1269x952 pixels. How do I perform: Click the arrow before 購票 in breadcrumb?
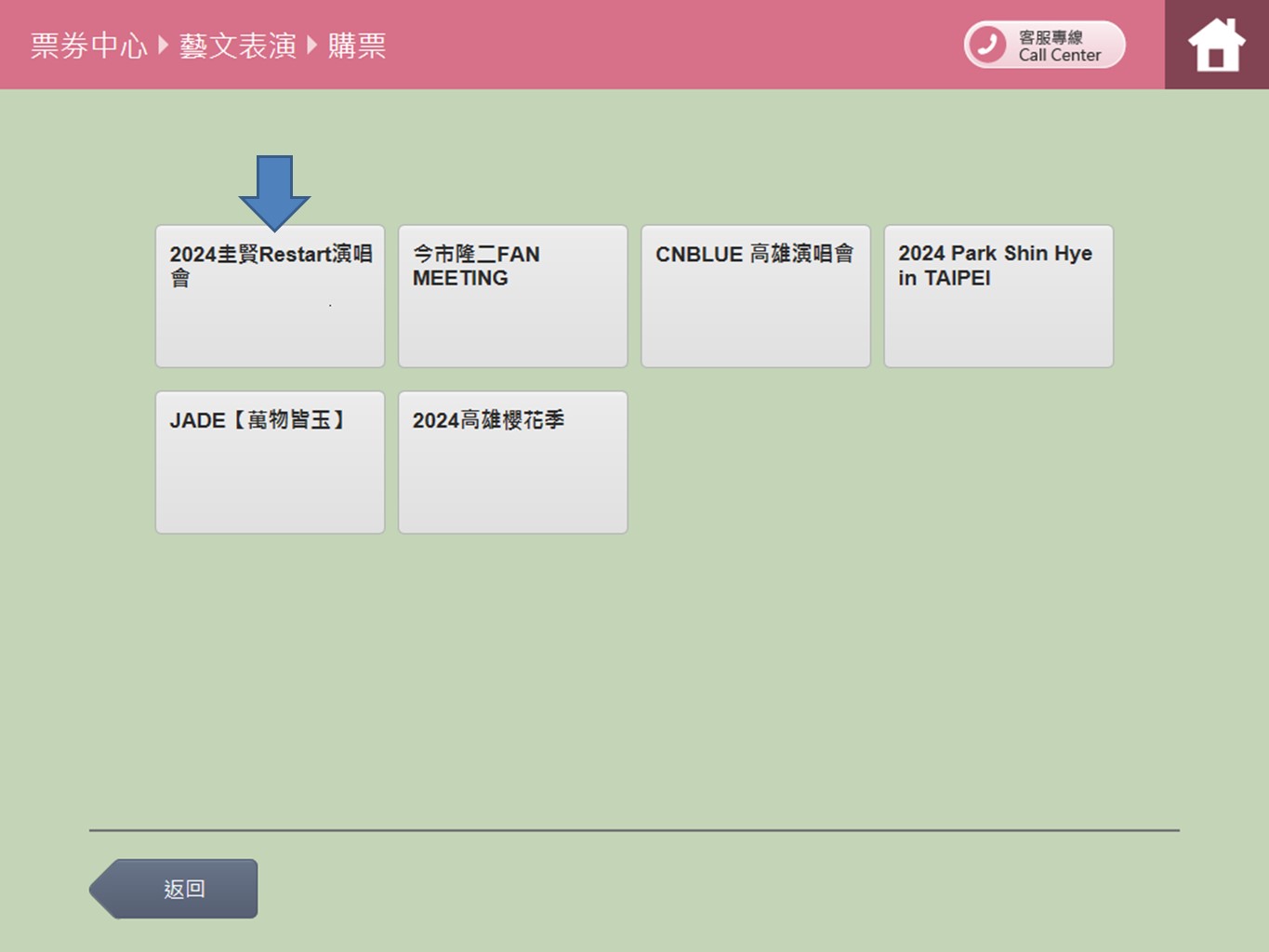point(312,45)
